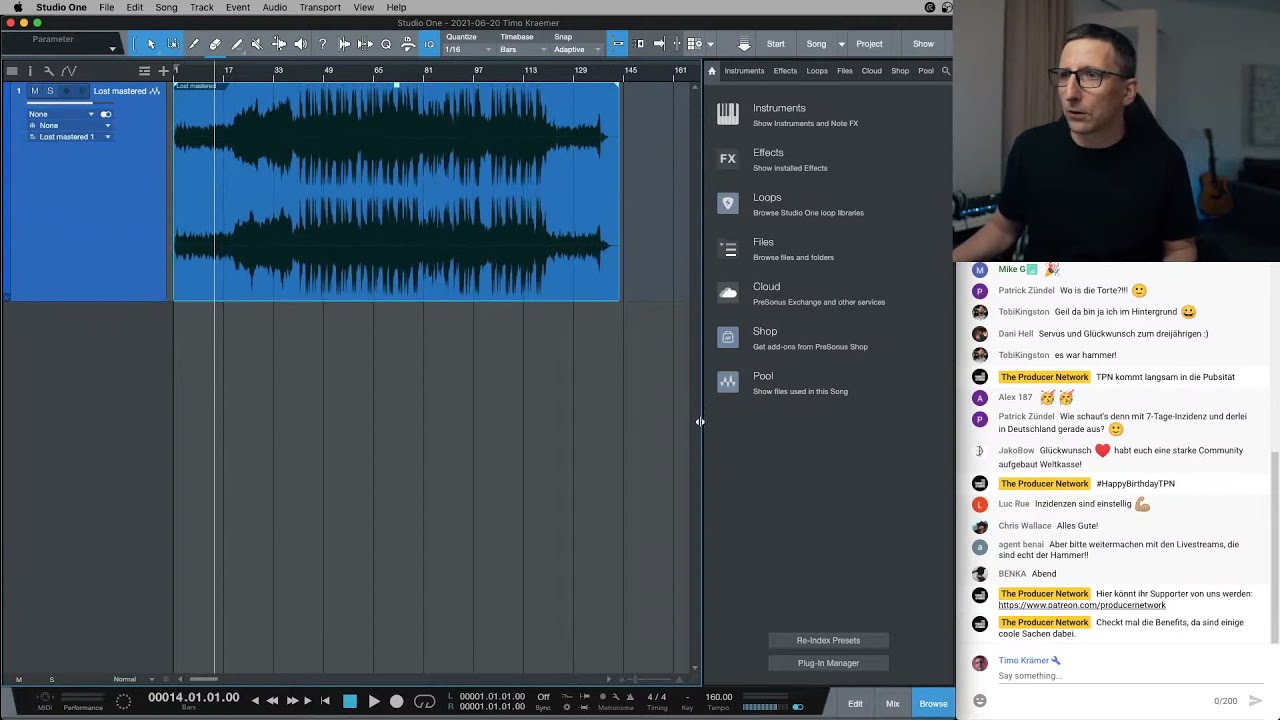Toggle the Browse panel button

pyautogui.click(x=933, y=704)
